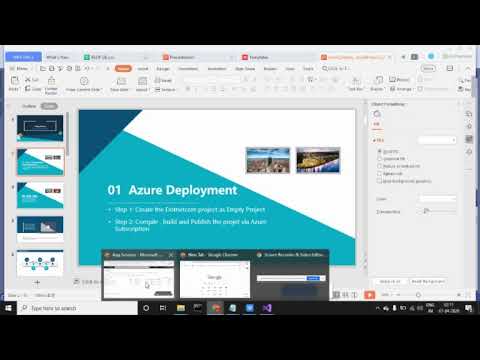Click the 'Azure Deployment' slide title

click(x=183, y=190)
